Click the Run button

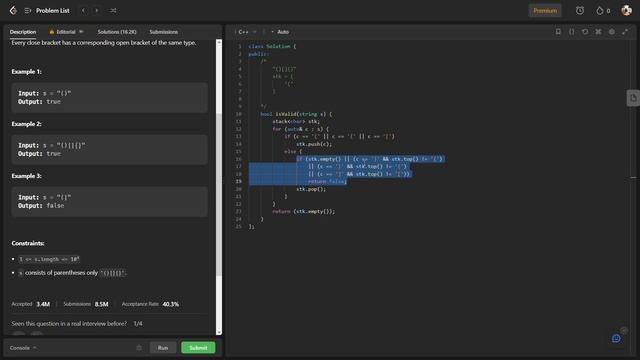(x=163, y=348)
